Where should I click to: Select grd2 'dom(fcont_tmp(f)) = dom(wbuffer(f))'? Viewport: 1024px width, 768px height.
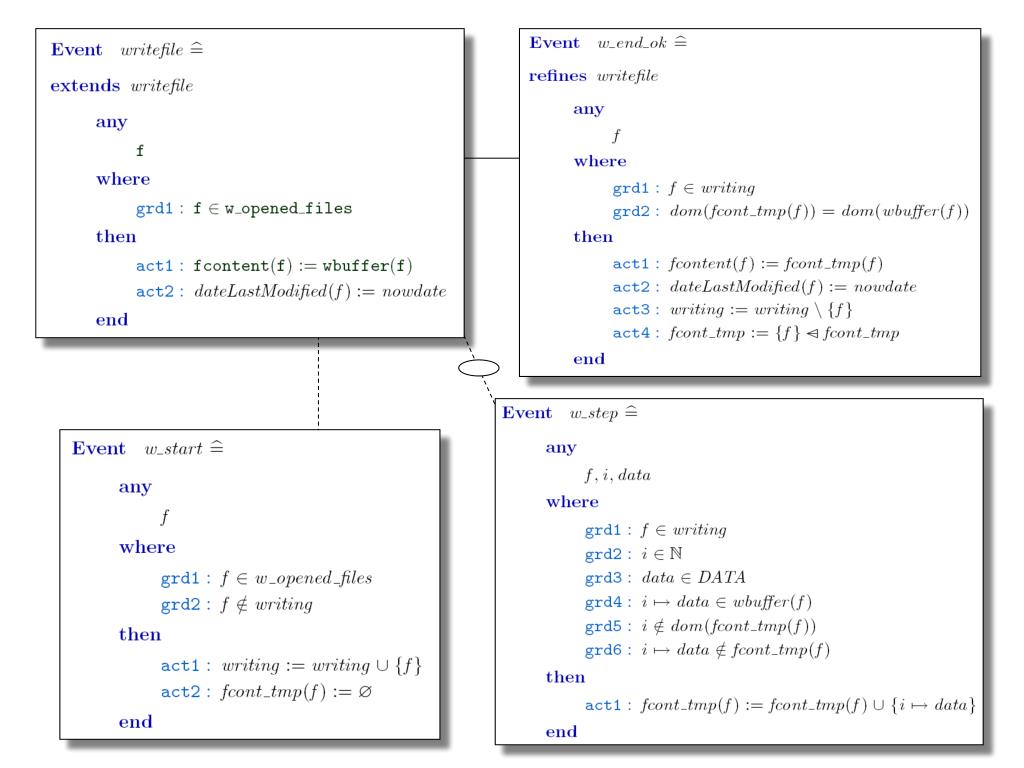[x=790, y=212]
